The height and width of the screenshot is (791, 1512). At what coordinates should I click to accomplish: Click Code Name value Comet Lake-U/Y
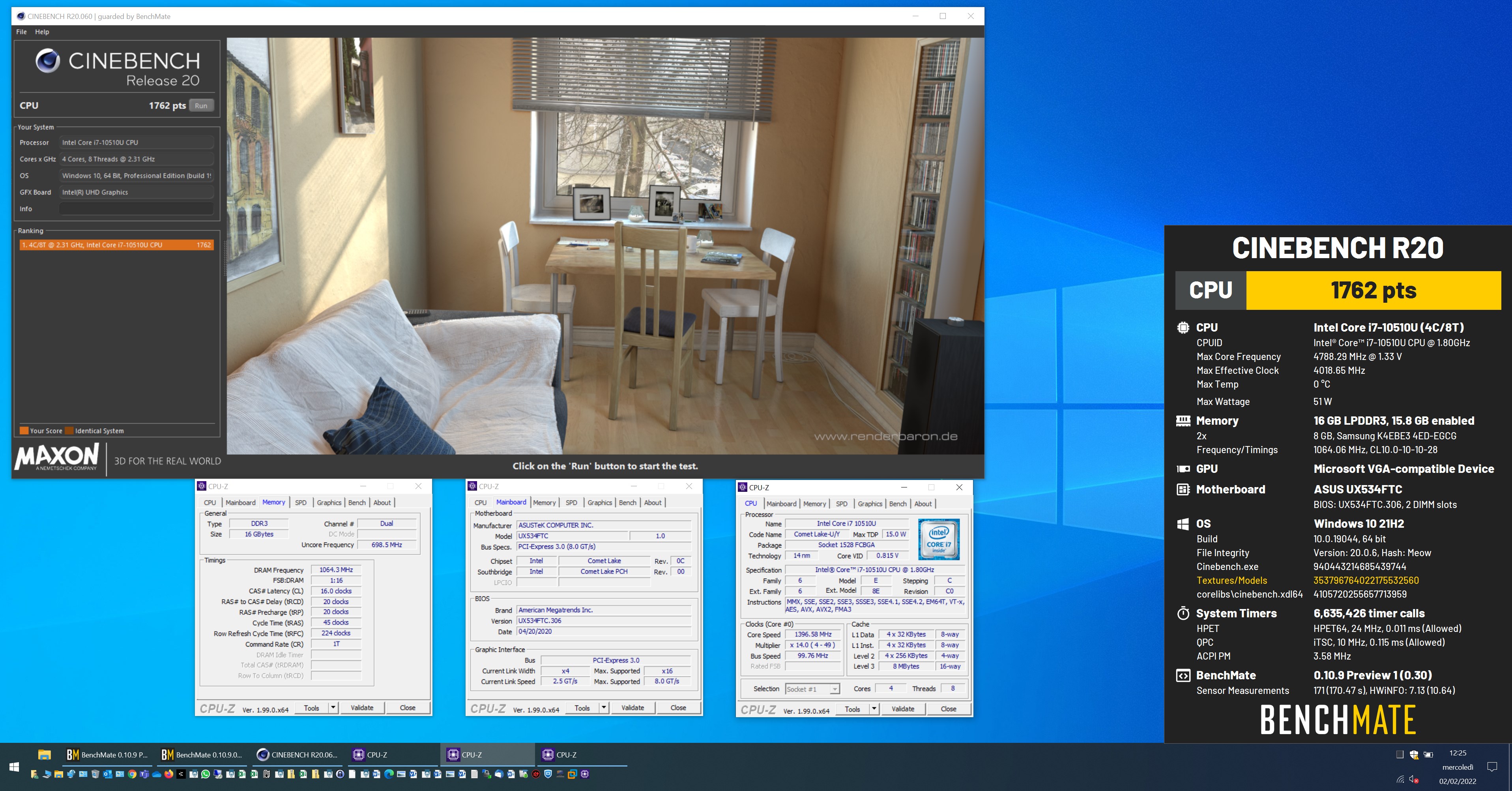[816, 534]
